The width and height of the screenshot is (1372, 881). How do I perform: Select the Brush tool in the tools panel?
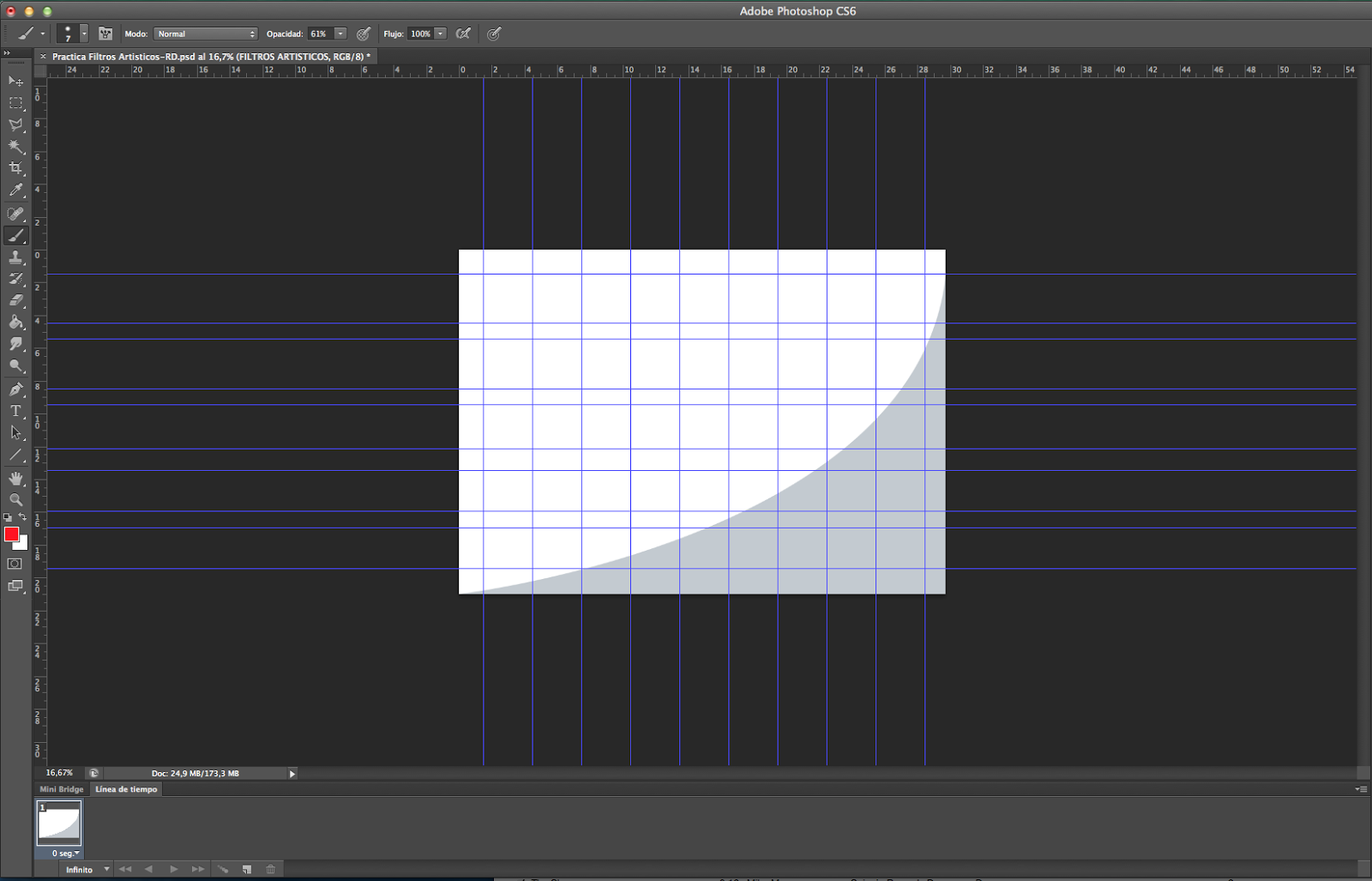point(15,236)
